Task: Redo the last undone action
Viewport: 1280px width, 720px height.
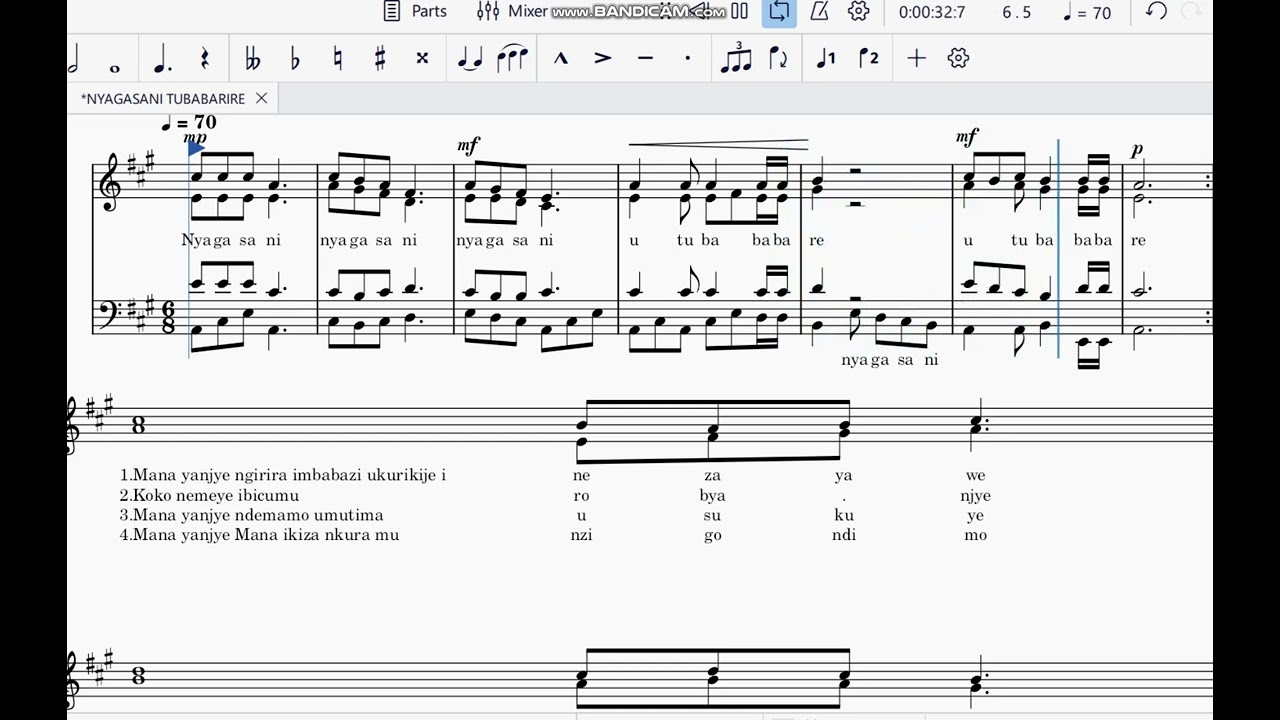Action: point(1192,12)
